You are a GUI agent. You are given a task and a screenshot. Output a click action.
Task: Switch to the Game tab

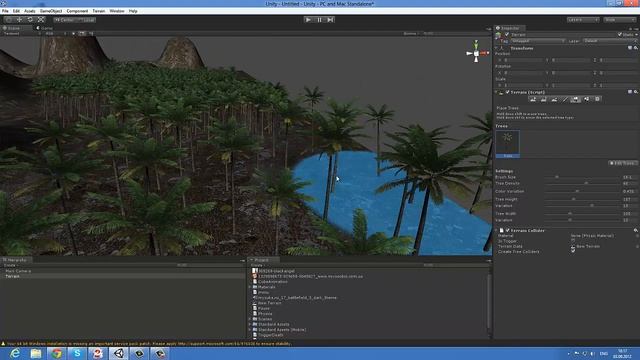click(45, 28)
